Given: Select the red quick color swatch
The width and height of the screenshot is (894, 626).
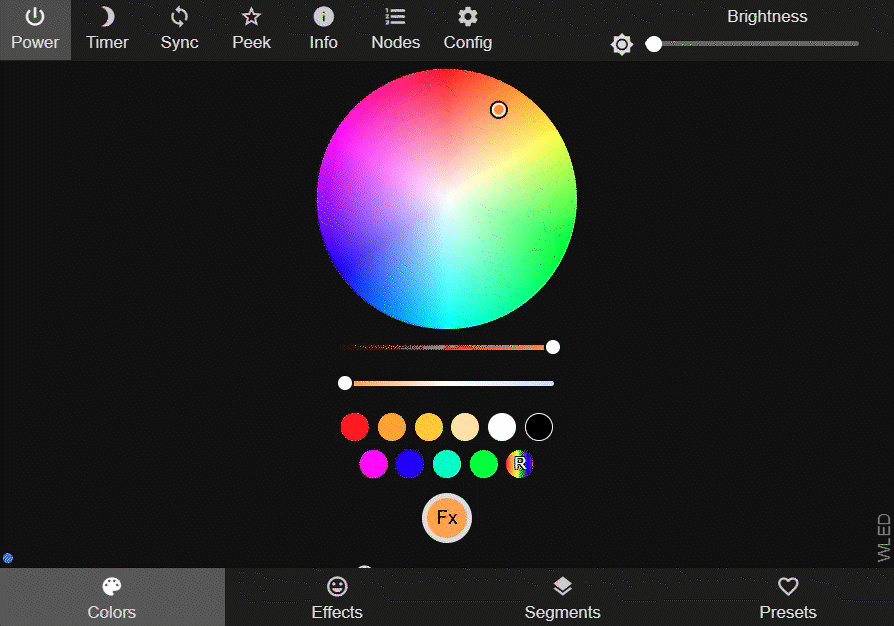Looking at the screenshot, I should 355,427.
